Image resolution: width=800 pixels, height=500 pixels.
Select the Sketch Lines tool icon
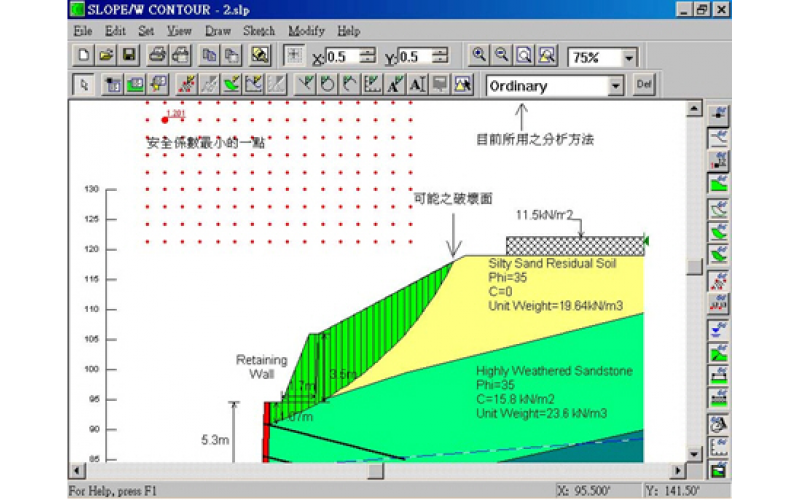coord(306,85)
